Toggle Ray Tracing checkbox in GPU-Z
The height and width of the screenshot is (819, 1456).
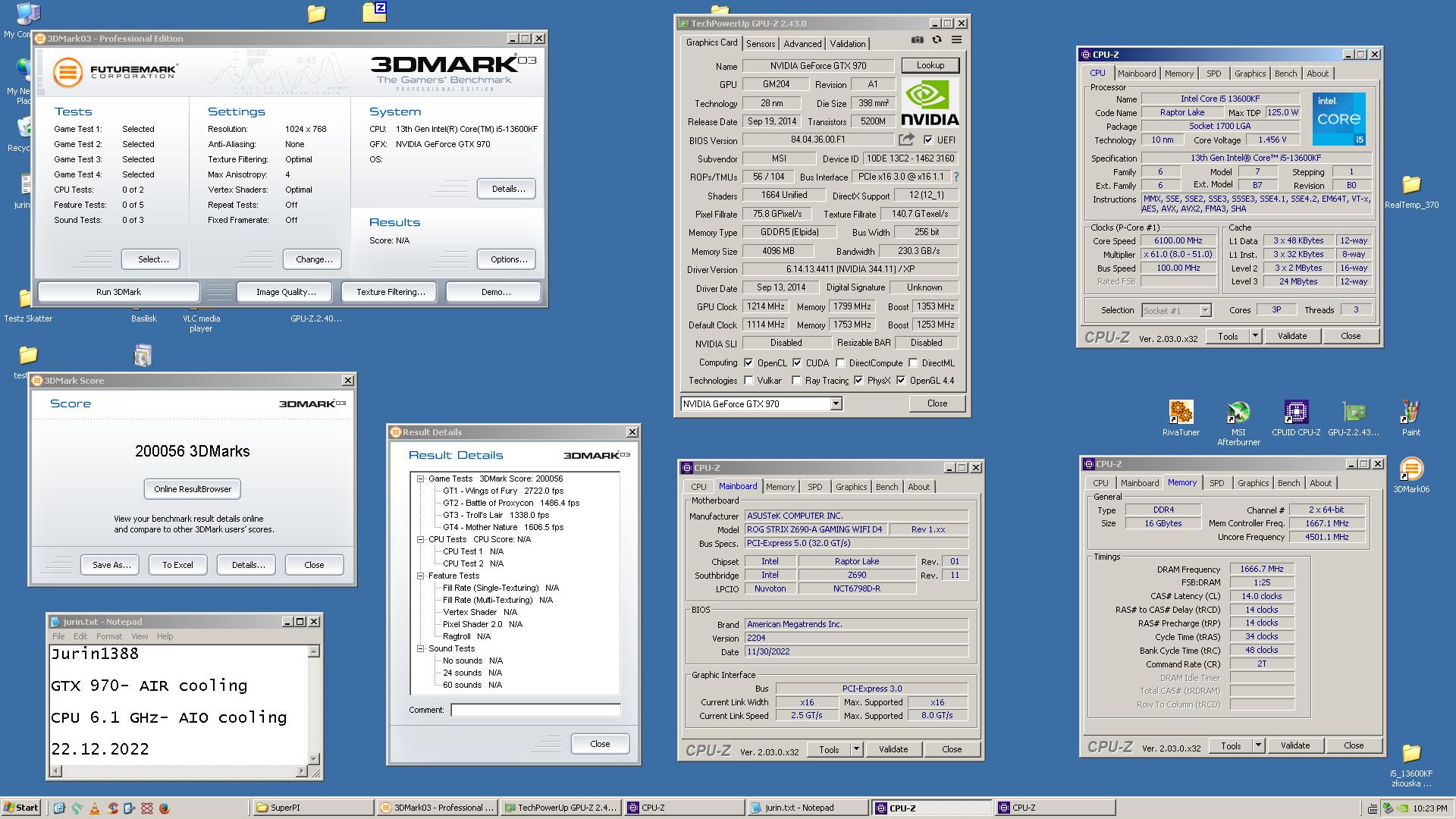[796, 380]
